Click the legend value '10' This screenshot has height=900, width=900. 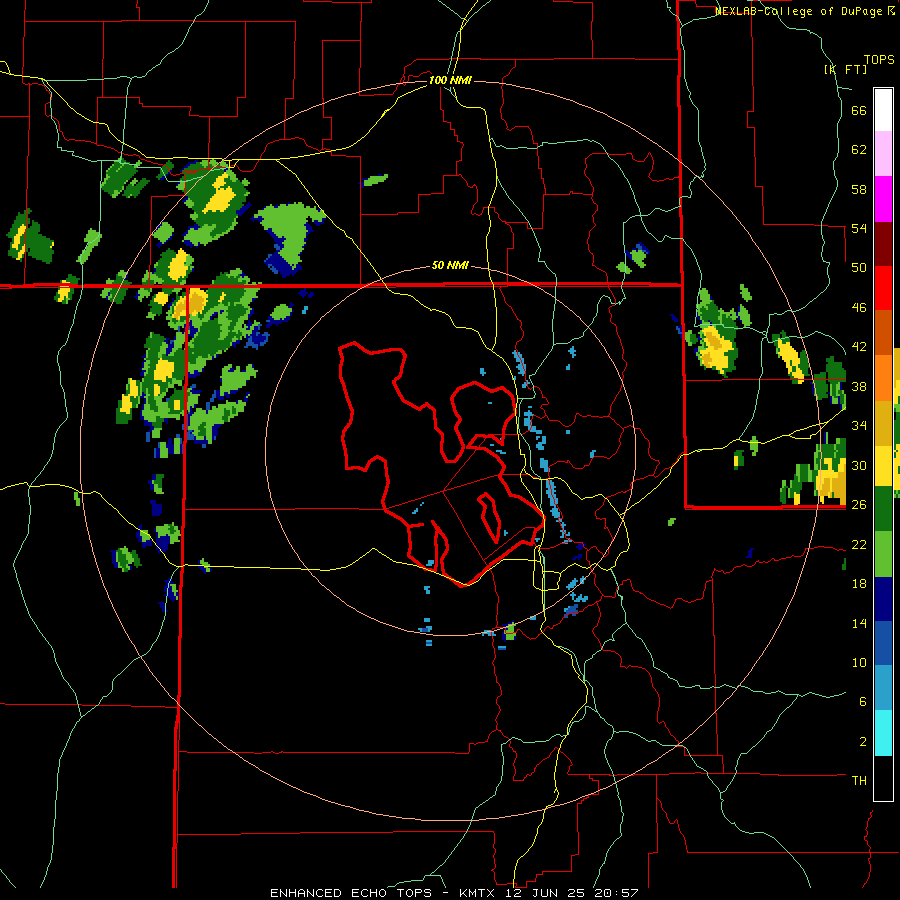859,662
